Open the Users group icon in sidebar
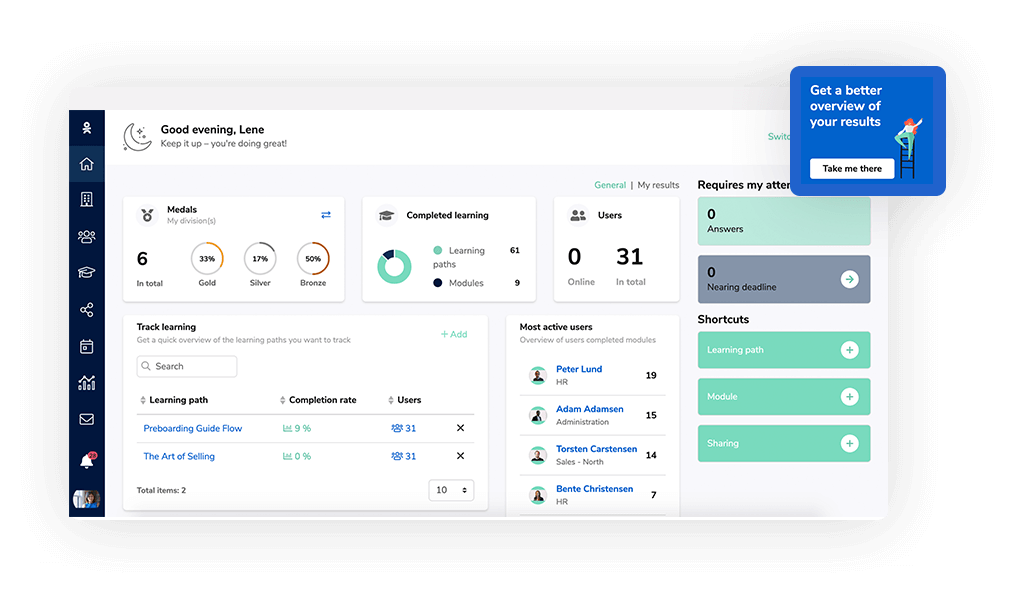Viewport: 1017px width, 593px height. 87,236
